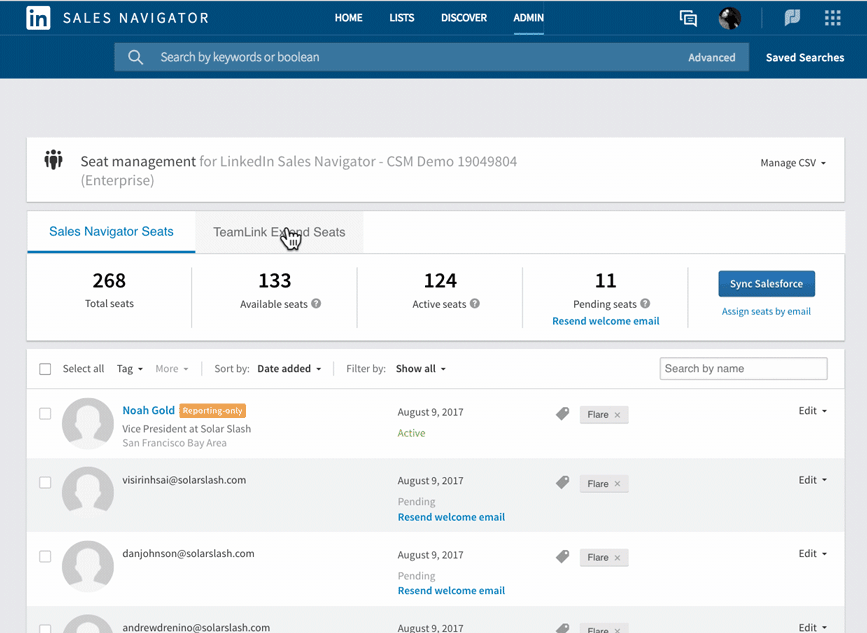The width and height of the screenshot is (867, 633).
Task: Switch to the TeamLink Extend Seats tab
Action: point(278,230)
